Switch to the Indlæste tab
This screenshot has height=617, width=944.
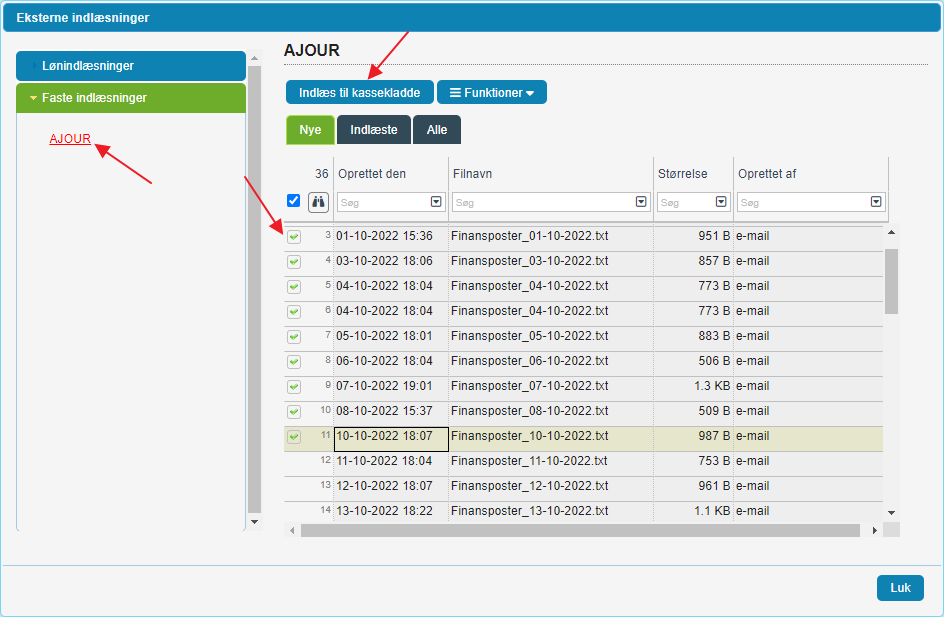click(374, 129)
